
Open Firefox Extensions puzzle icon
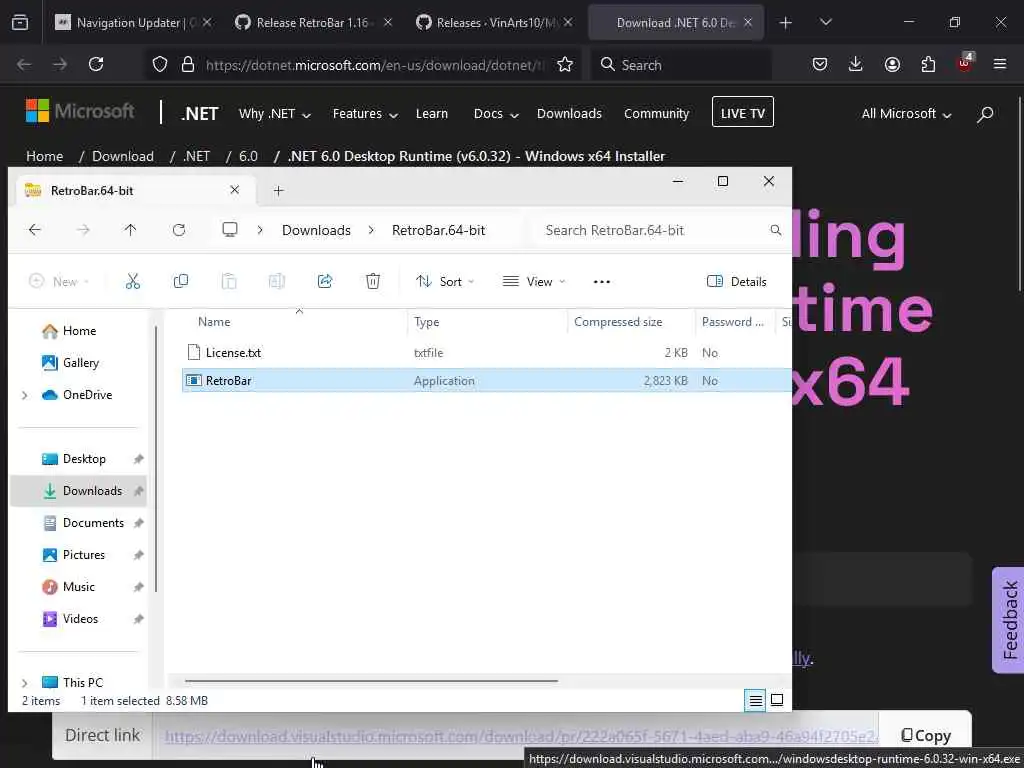point(928,64)
